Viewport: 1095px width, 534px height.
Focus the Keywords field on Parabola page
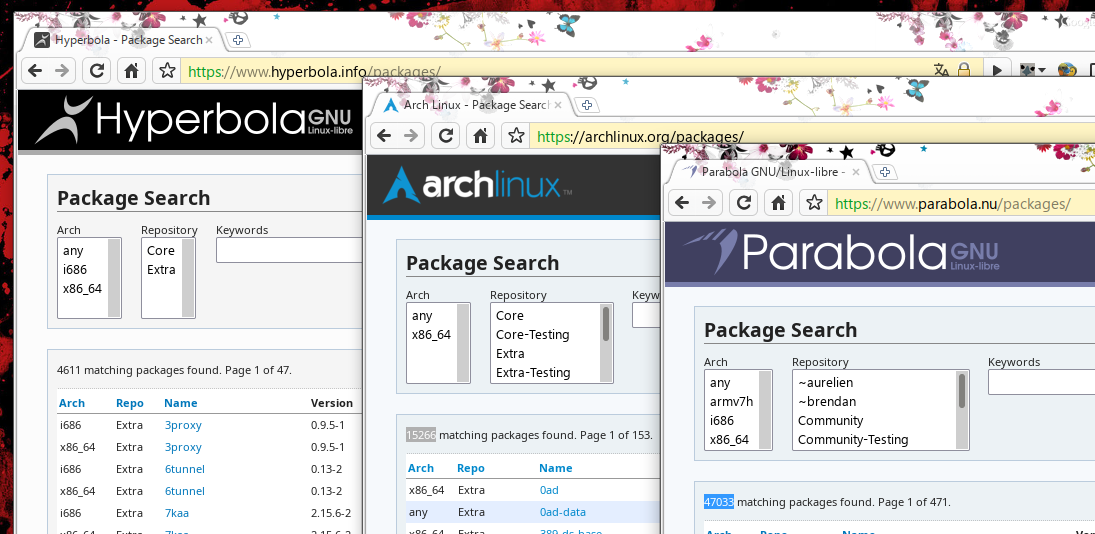pyautogui.click(x=1041, y=382)
